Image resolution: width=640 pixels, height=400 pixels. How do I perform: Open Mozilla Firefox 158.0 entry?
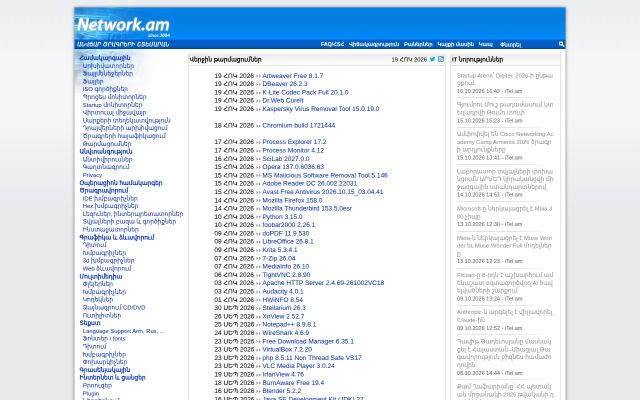click(x=292, y=200)
